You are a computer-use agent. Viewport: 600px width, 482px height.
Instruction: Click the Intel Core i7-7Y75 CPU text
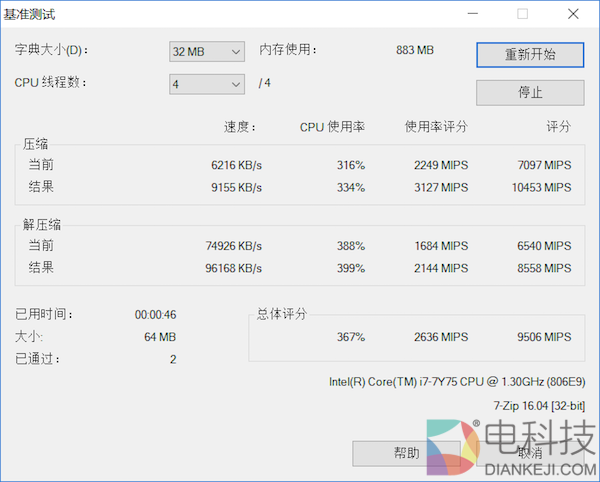click(x=457, y=381)
